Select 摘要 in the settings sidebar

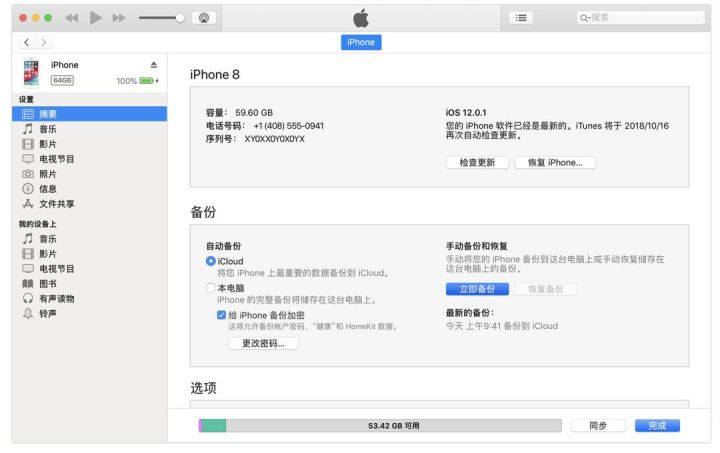tap(90, 114)
